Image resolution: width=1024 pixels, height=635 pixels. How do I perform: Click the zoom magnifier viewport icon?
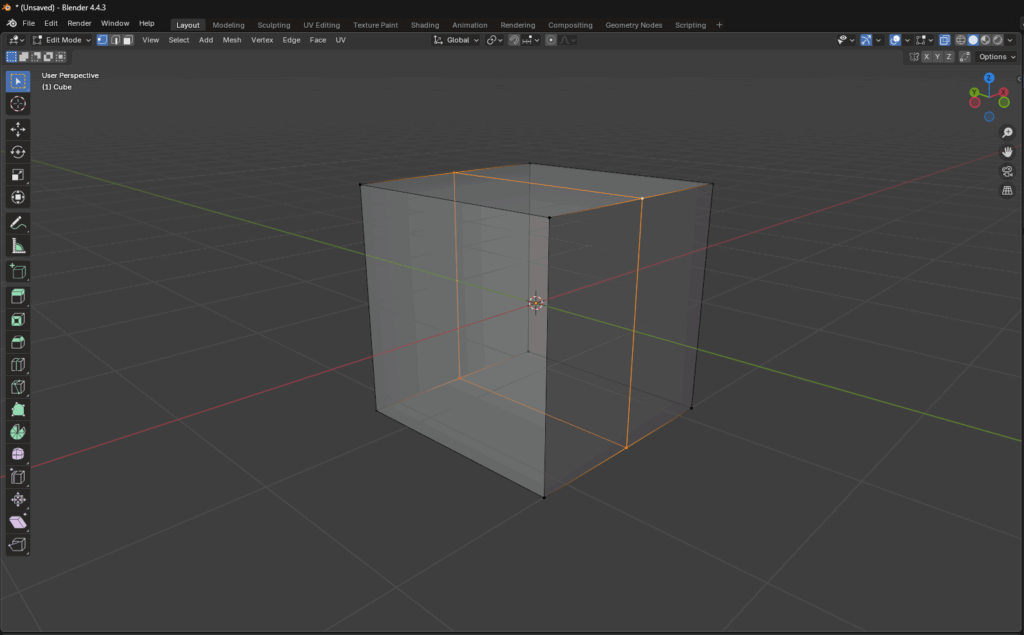click(x=1008, y=133)
